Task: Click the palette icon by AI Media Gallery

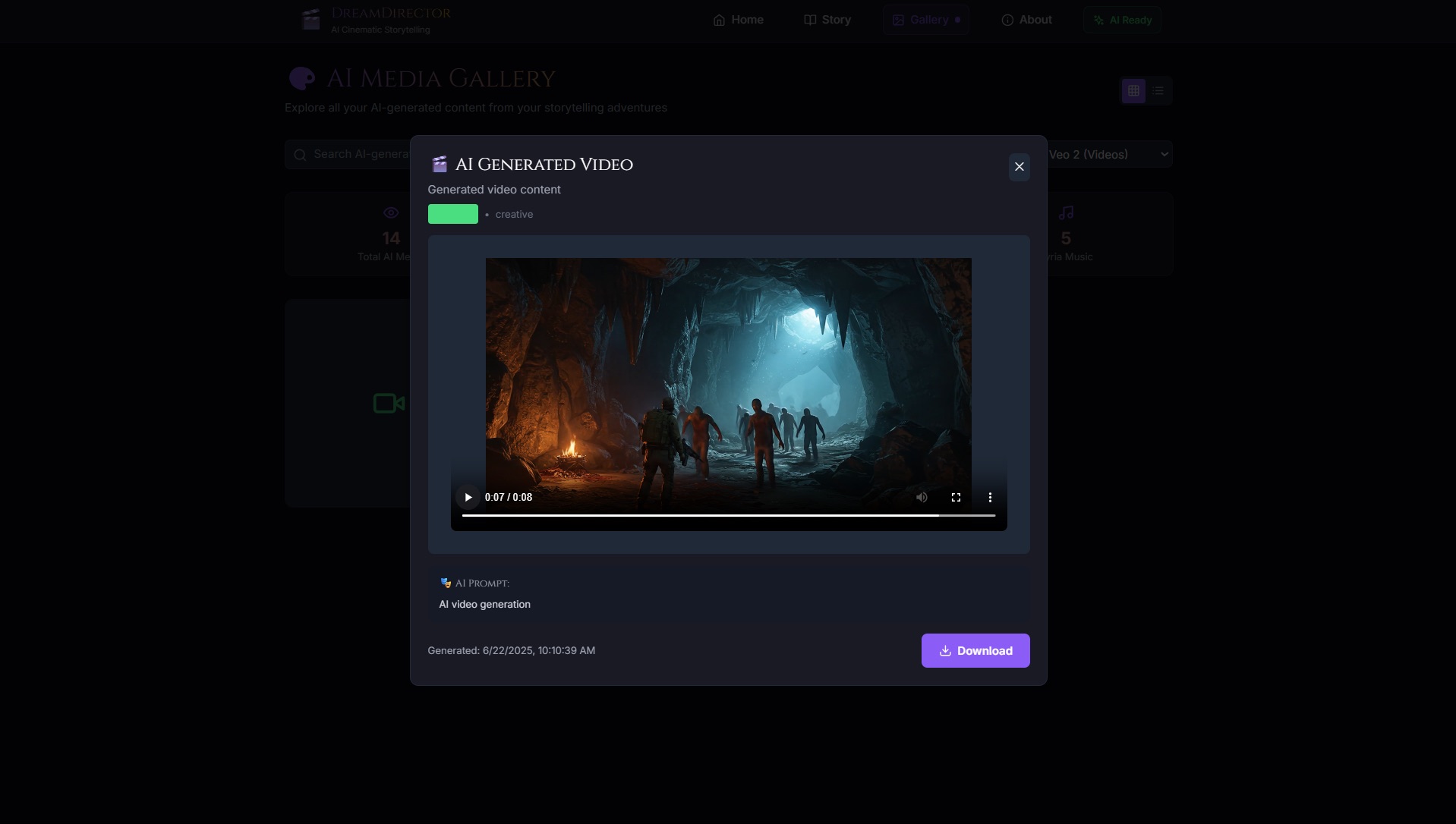Action: click(302, 78)
